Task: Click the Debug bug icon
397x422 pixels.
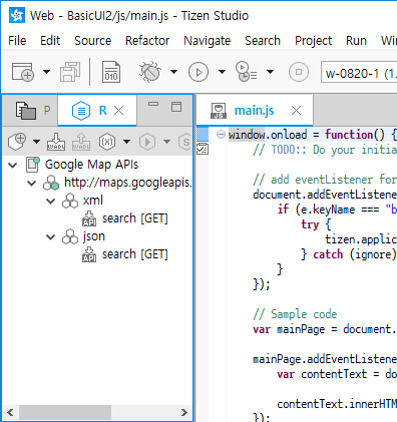Action: tap(150, 72)
